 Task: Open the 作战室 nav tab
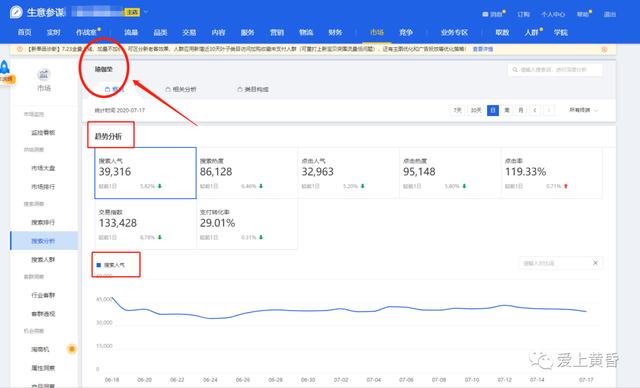coord(86,32)
